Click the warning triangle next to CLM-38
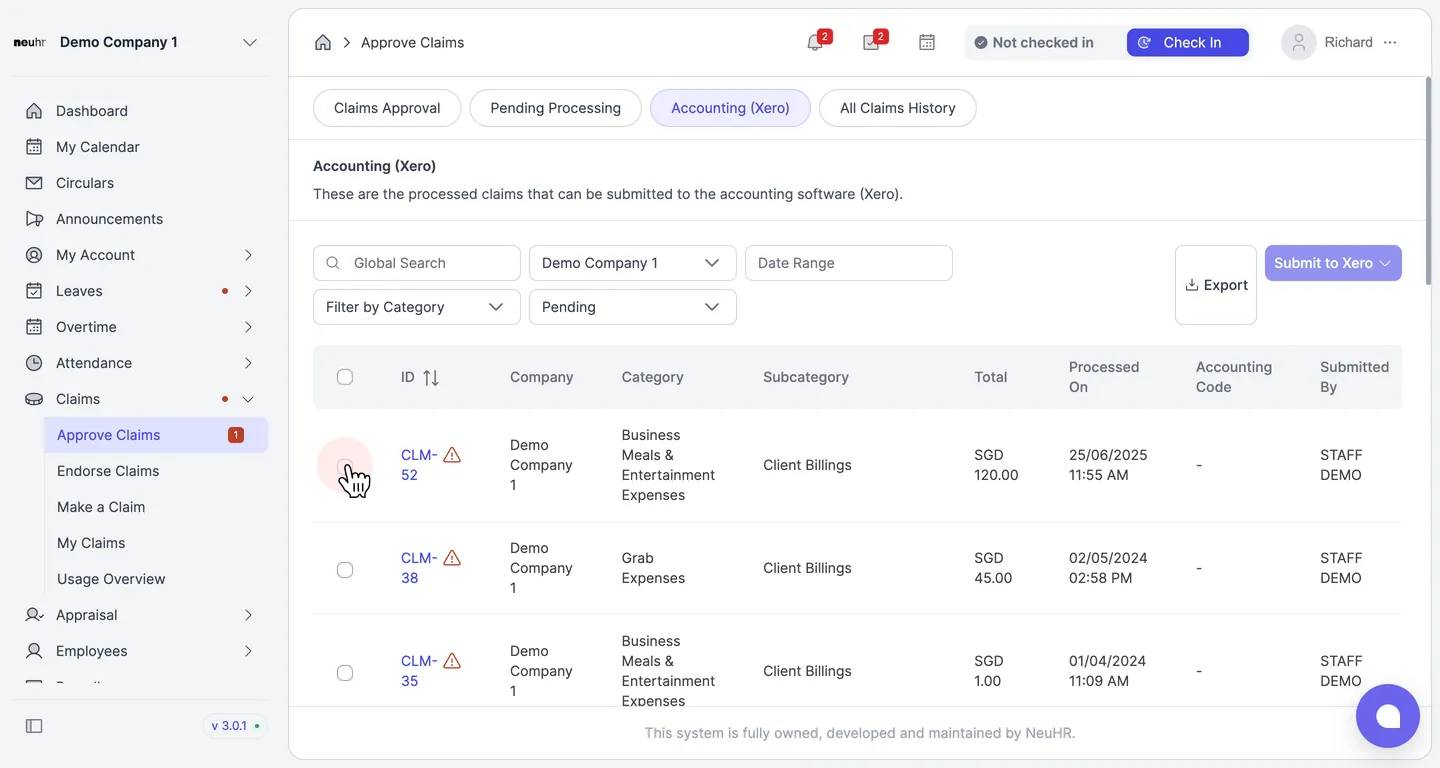The height and width of the screenshot is (768, 1440). coord(452,558)
